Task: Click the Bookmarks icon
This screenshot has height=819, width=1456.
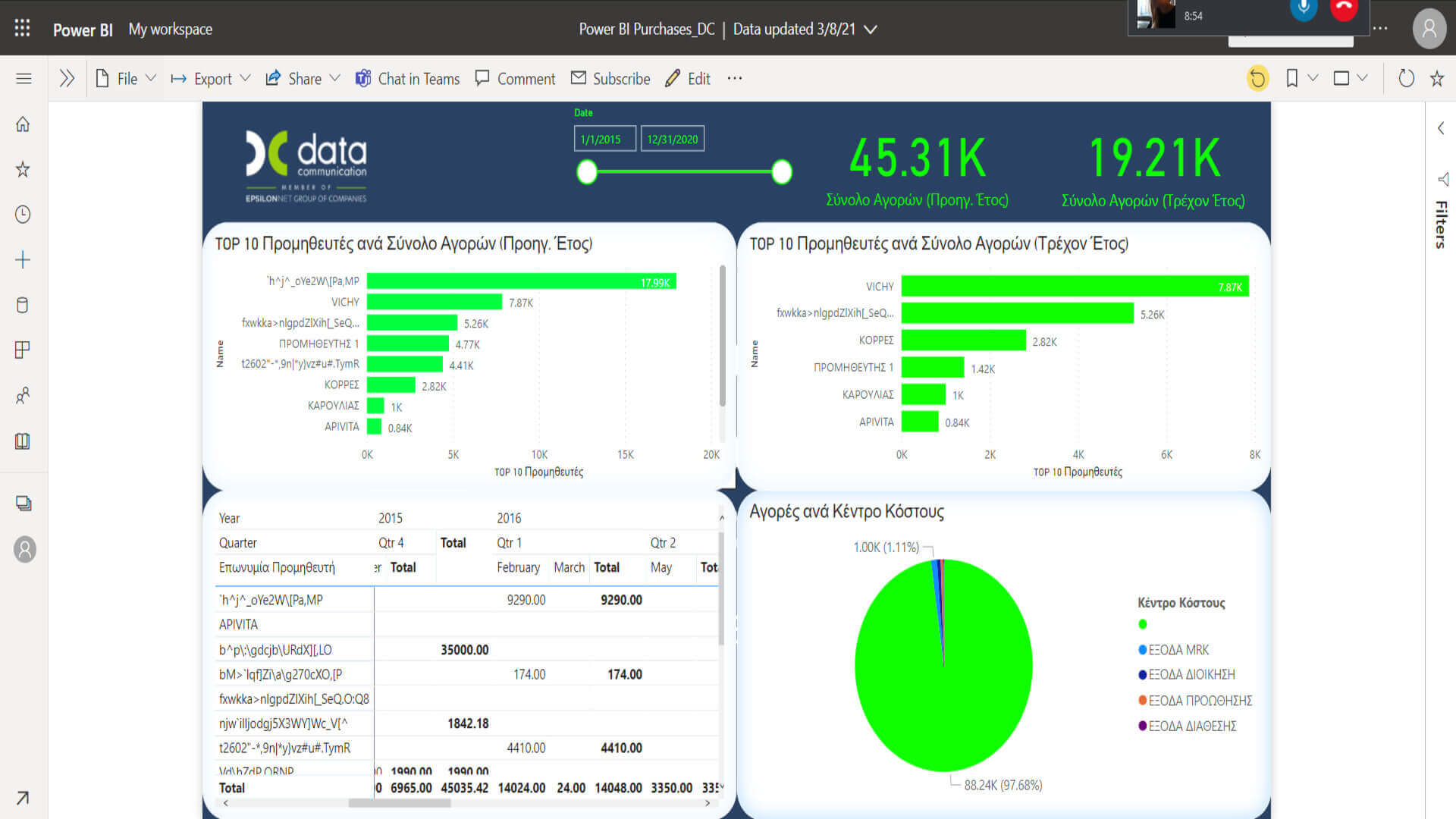Action: pyautogui.click(x=1291, y=78)
